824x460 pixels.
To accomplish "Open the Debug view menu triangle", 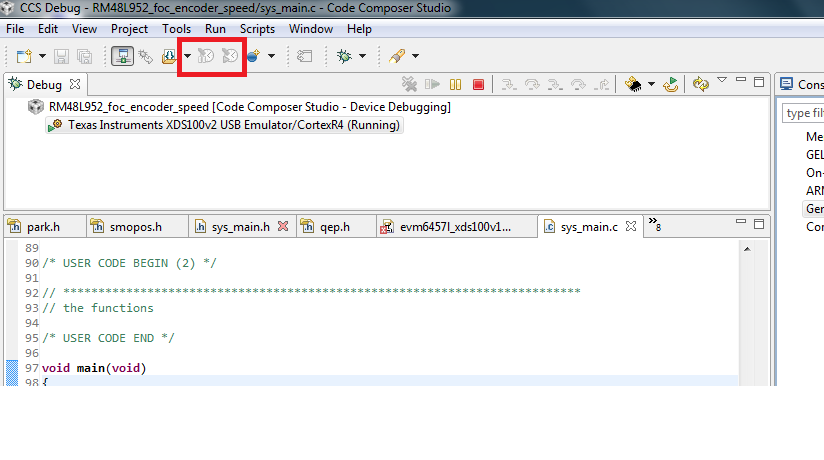I will 722,80.
